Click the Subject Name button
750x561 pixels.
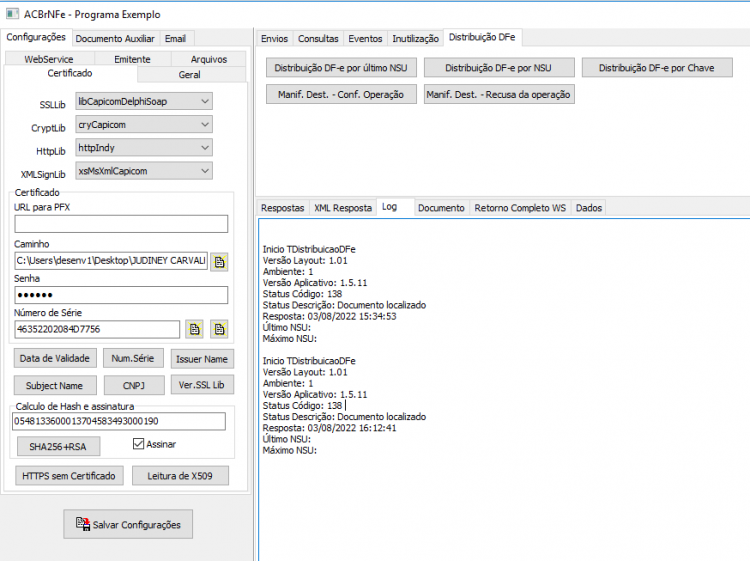(x=55, y=385)
